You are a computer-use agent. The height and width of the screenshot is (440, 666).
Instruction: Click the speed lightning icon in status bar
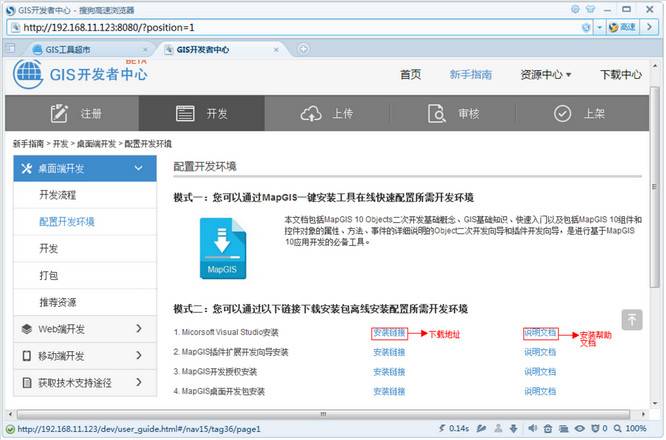(442, 428)
